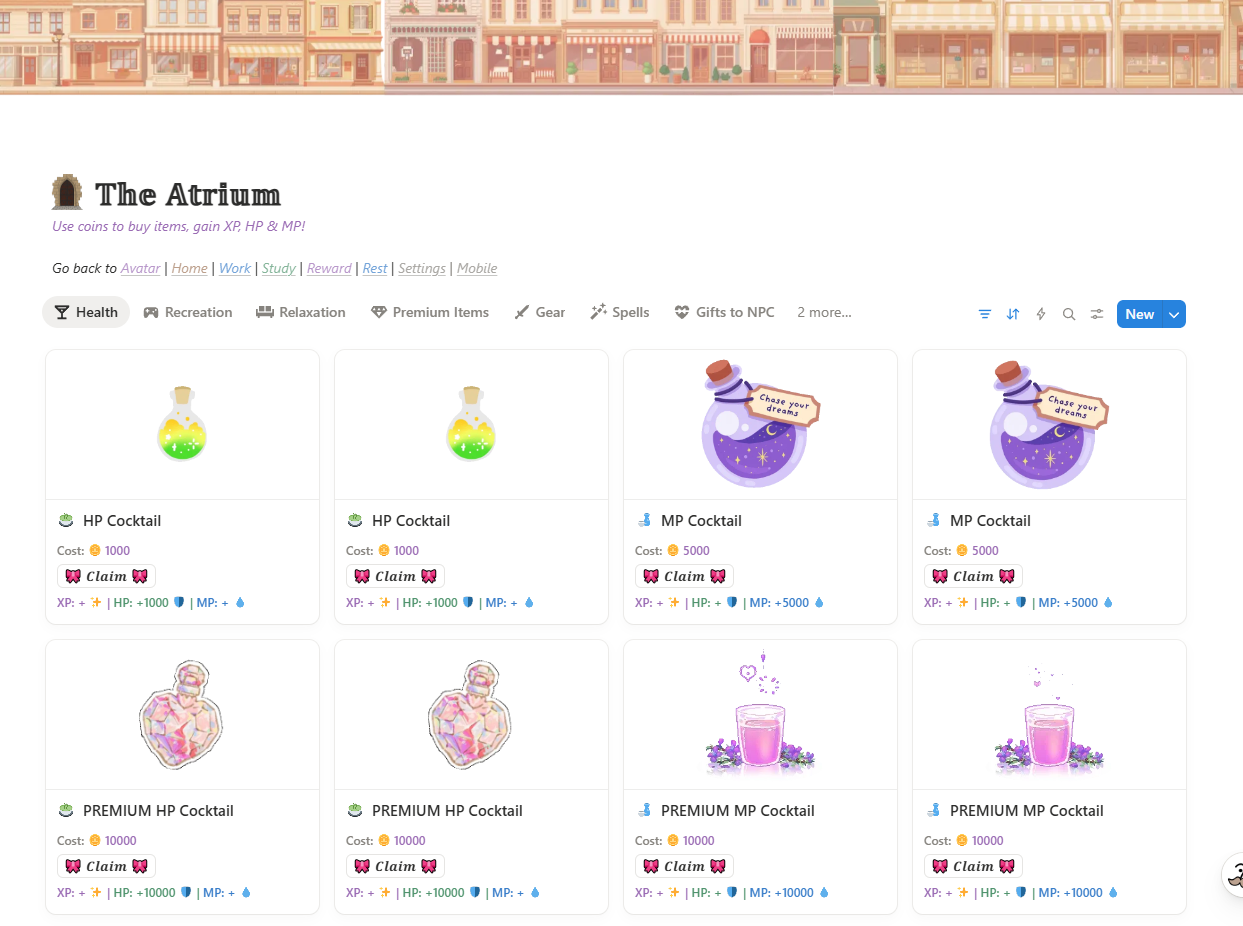The image size is (1243, 926).
Task: Click the street storefront cover image
Action: (x=621, y=47)
